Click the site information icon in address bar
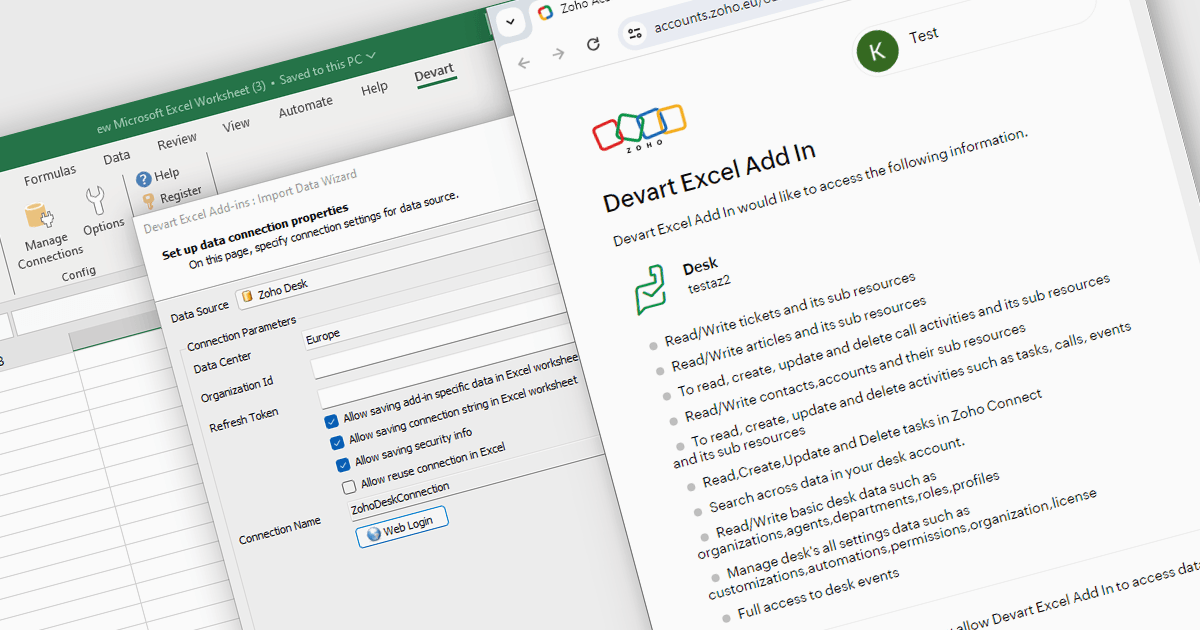Viewport: 1200px width, 630px height. click(x=634, y=33)
